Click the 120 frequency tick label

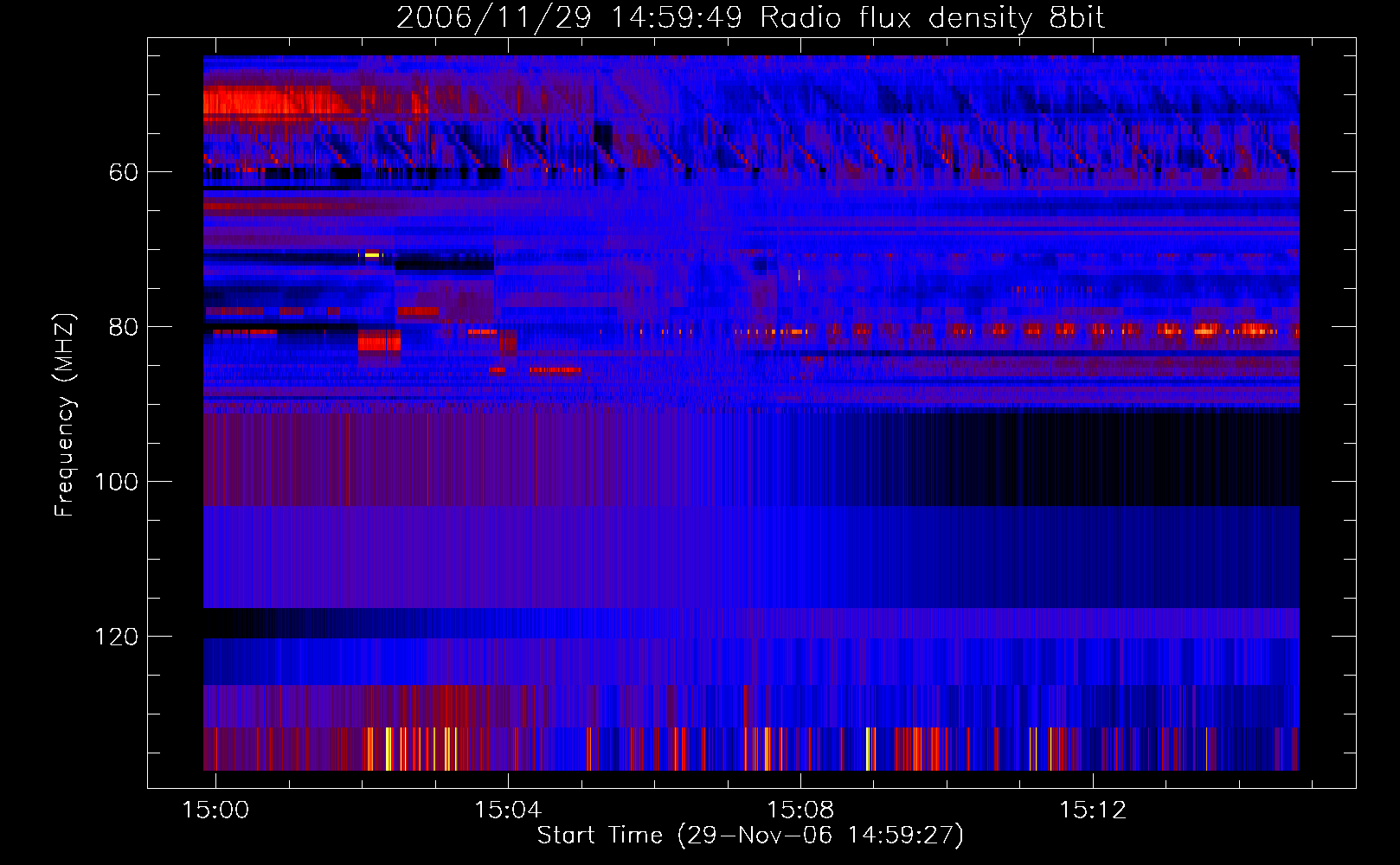coord(116,637)
